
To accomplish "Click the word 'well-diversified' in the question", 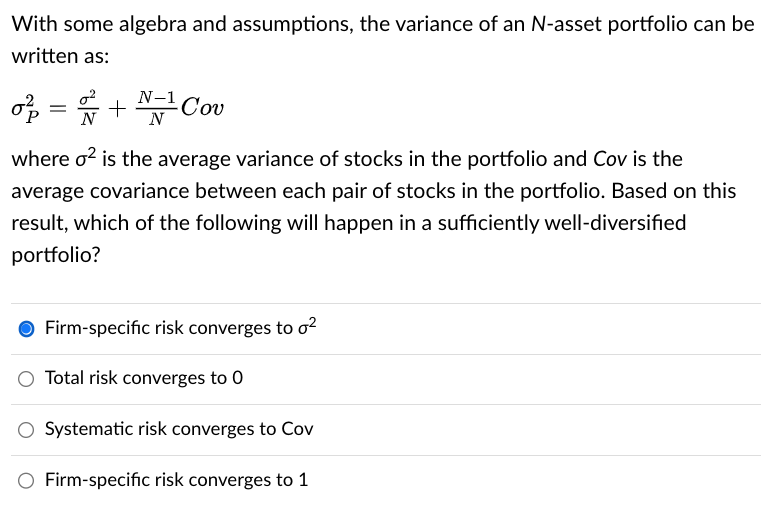I will pos(615,223).
